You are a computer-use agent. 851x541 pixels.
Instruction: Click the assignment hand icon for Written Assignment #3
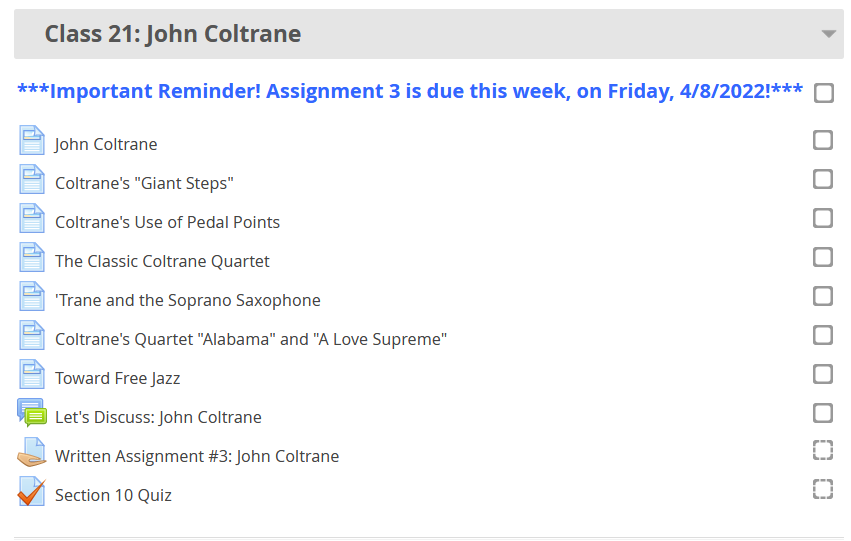pos(32,453)
